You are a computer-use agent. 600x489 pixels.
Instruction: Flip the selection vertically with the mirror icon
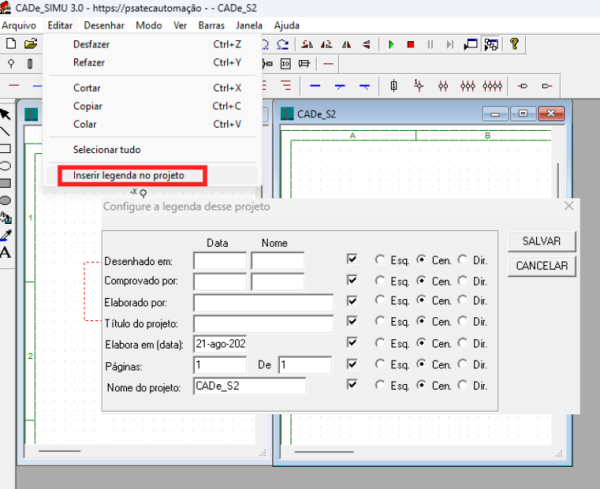click(366, 45)
